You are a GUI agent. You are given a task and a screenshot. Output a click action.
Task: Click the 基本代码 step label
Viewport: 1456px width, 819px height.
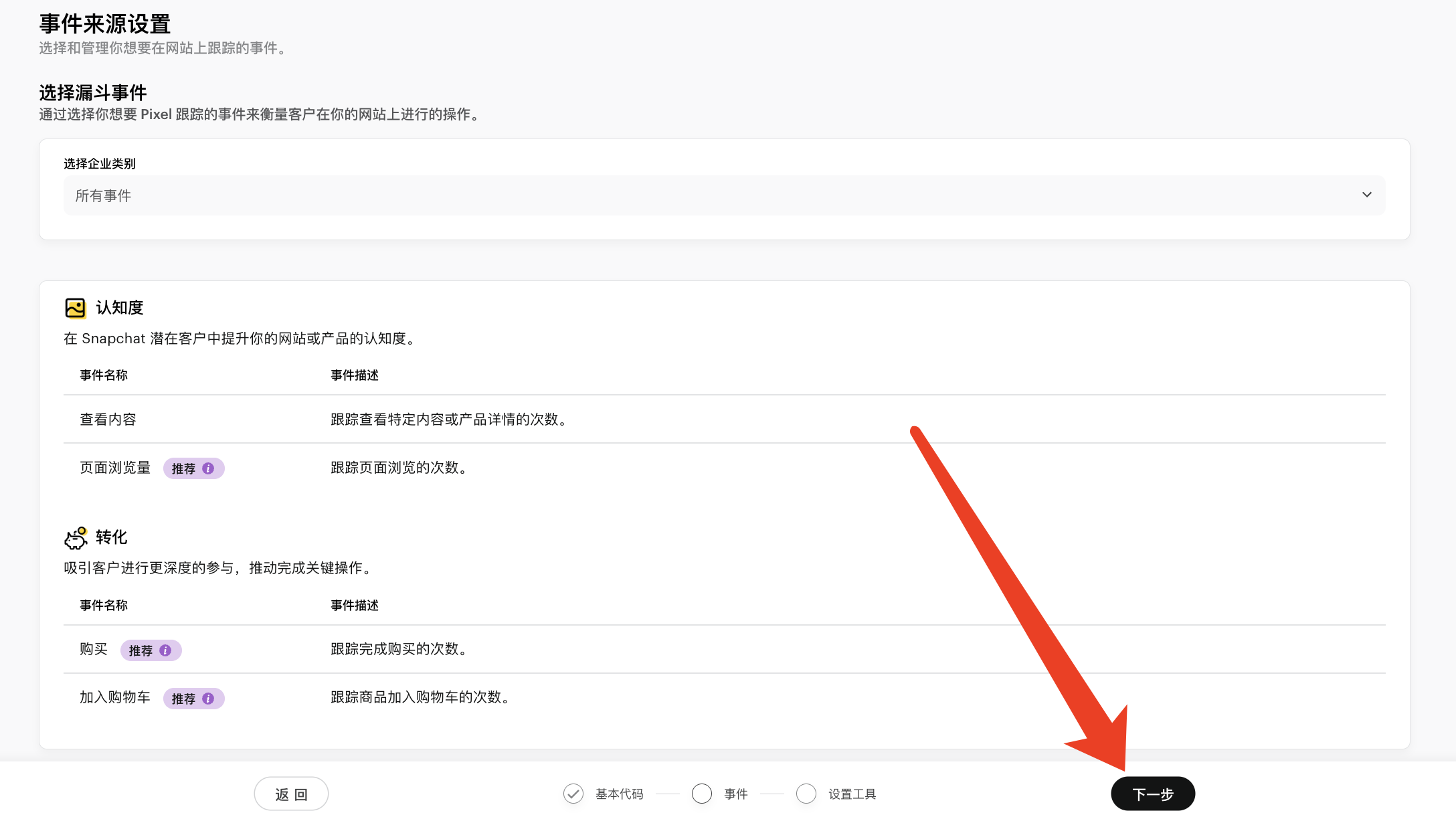(619, 794)
